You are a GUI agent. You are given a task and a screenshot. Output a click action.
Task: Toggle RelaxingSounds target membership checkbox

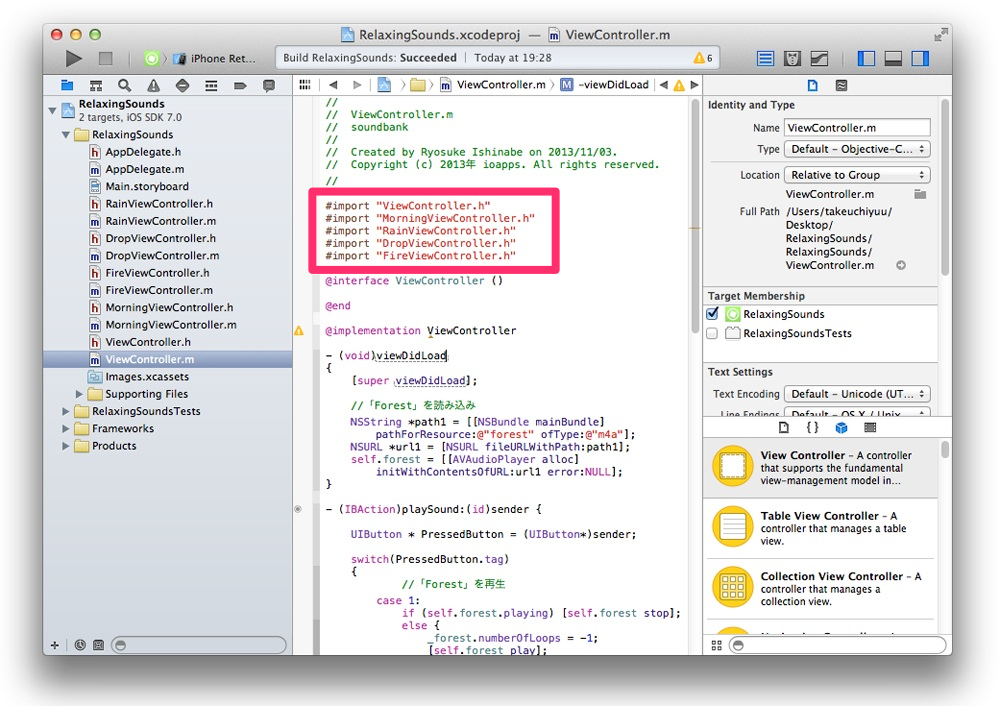coord(713,314)
